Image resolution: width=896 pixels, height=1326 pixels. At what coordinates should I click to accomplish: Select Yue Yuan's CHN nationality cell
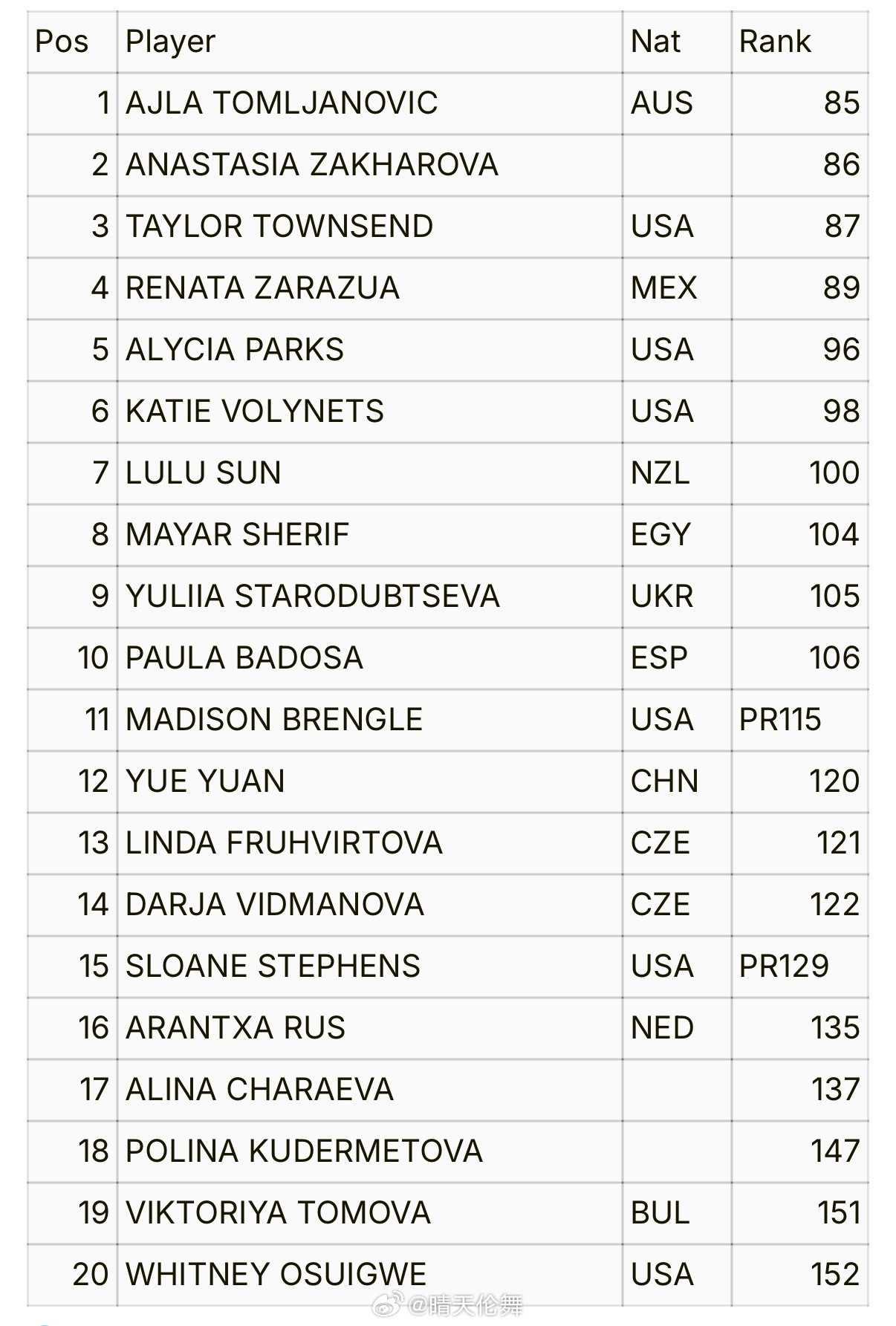point(664,781)
